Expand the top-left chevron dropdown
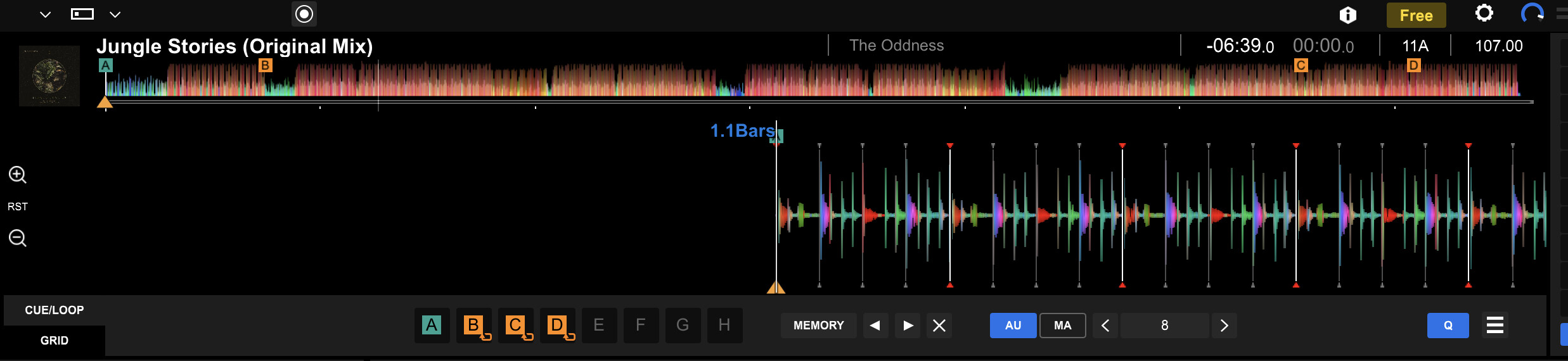1568x361 pixels. 45,15
